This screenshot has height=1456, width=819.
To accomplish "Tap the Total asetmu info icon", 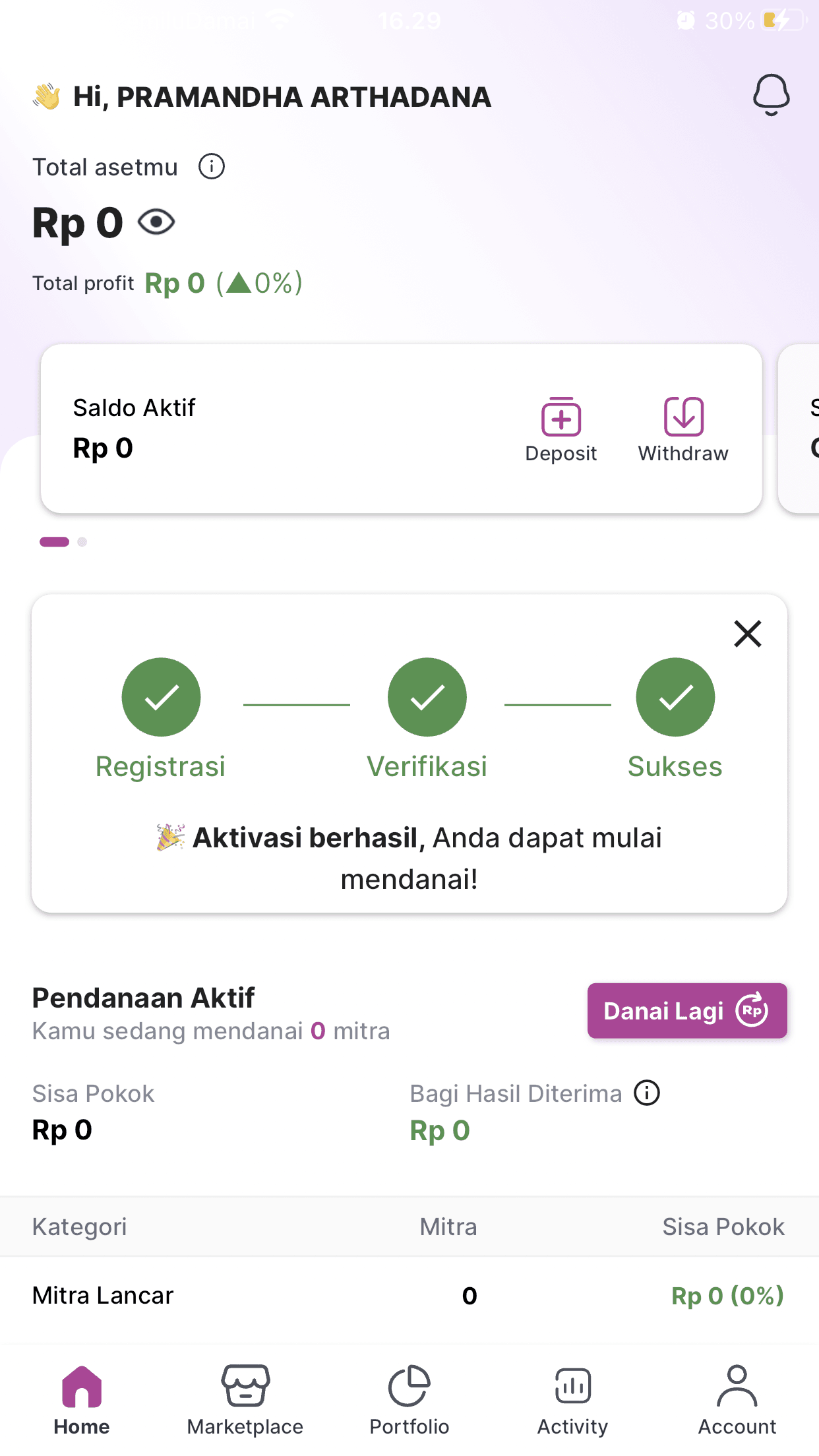I will (x=212, y=167).
